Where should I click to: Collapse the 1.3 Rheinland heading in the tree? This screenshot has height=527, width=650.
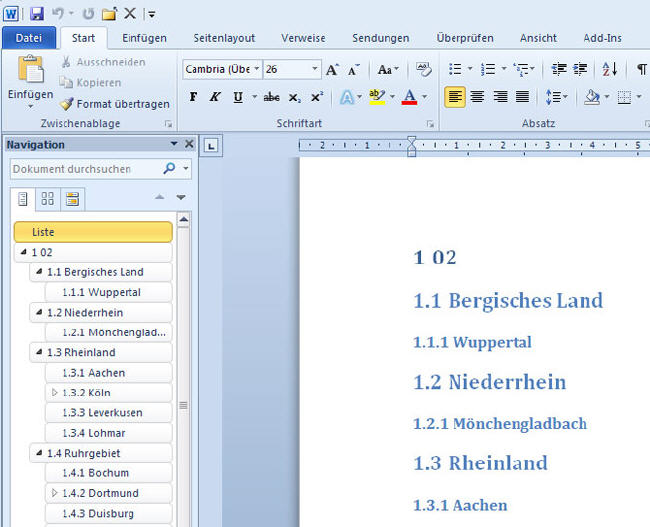pos(39,353)
